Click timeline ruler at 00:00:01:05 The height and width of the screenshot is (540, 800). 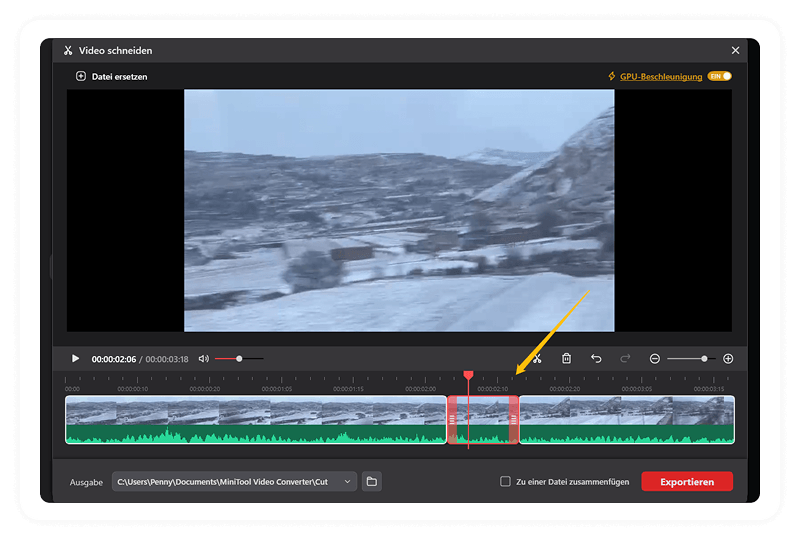point(277,388)
